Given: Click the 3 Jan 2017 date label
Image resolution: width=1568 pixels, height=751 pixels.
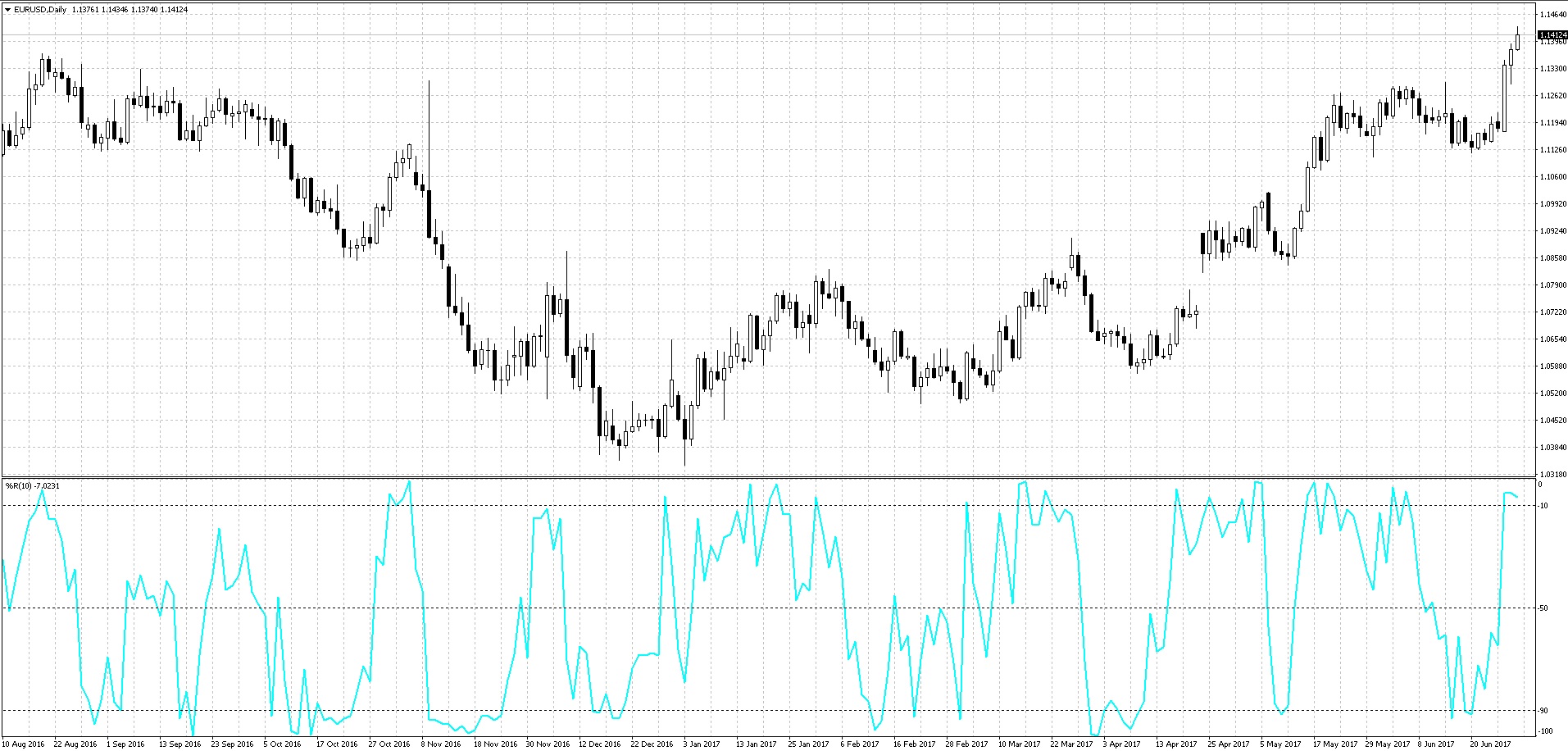Looking at the screenshot, I should [702, 744].
